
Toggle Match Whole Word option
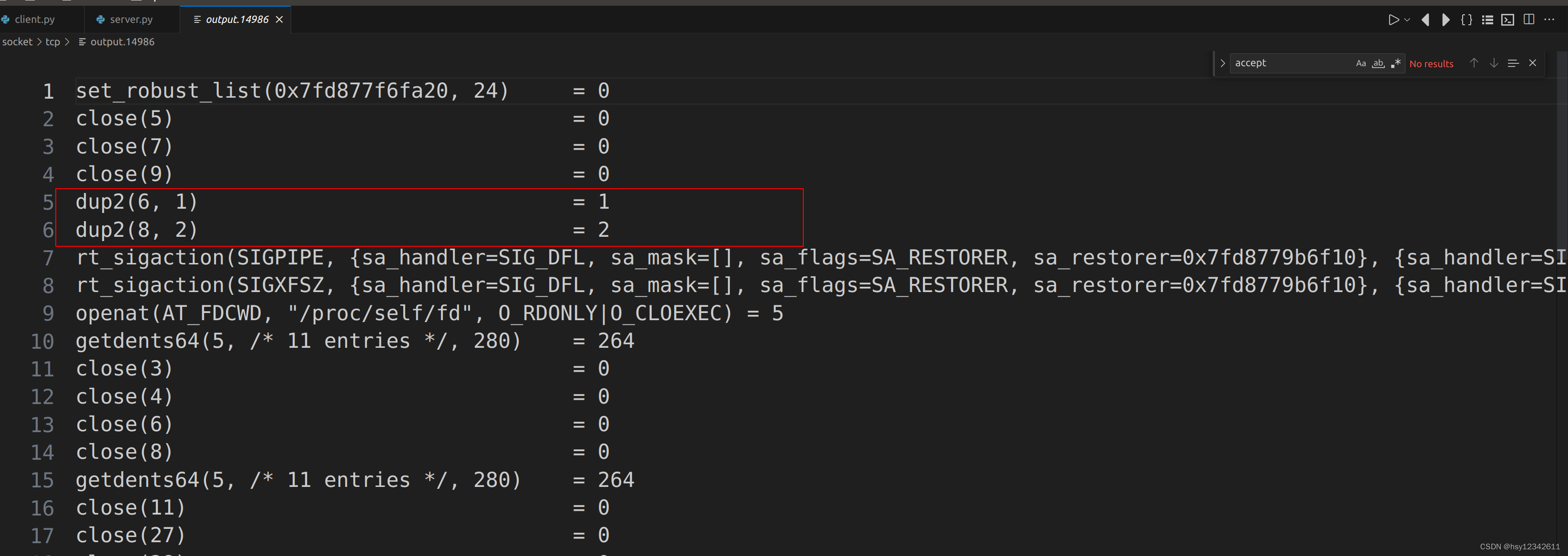(1378, 63)
